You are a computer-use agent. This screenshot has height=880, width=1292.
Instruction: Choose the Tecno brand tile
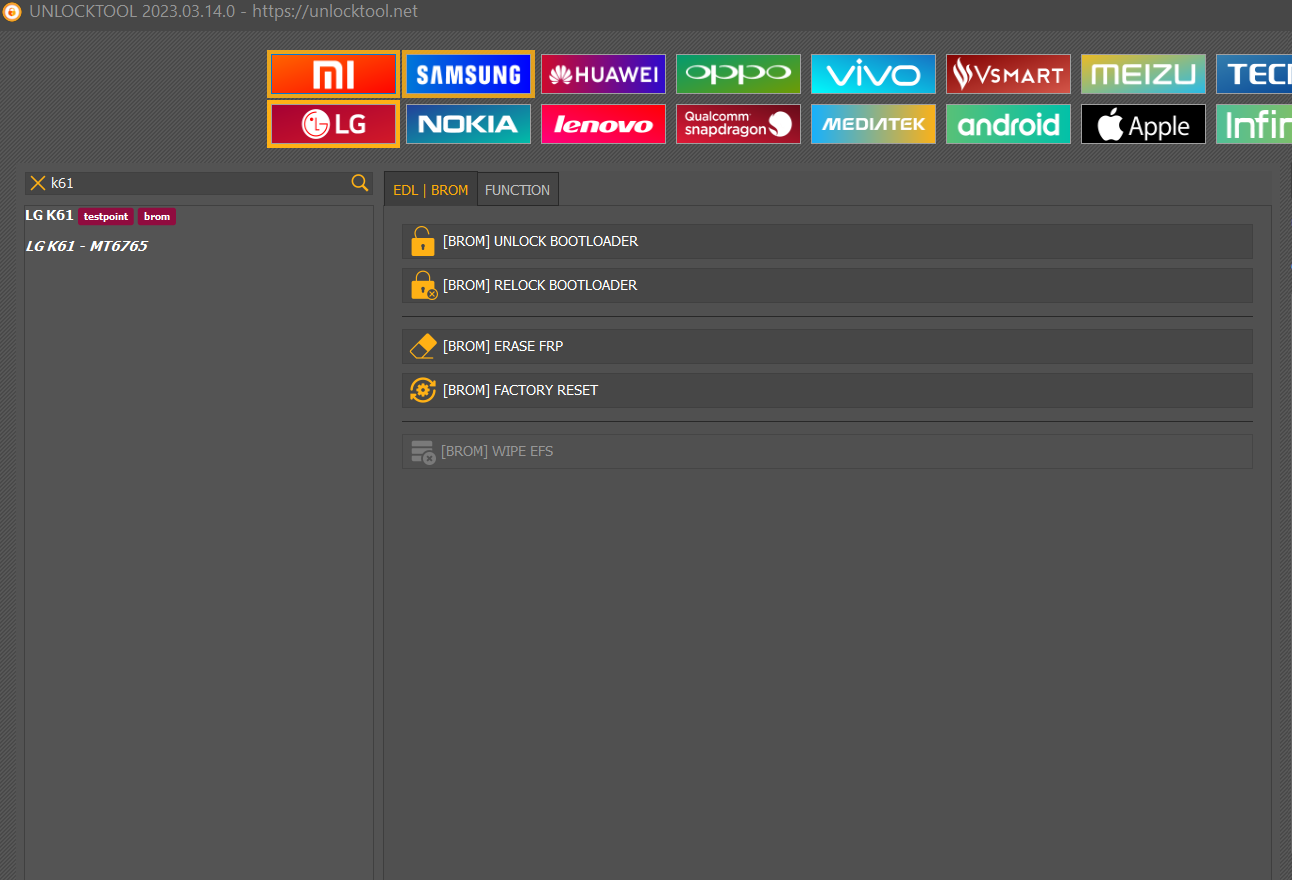coord(1254,74)
